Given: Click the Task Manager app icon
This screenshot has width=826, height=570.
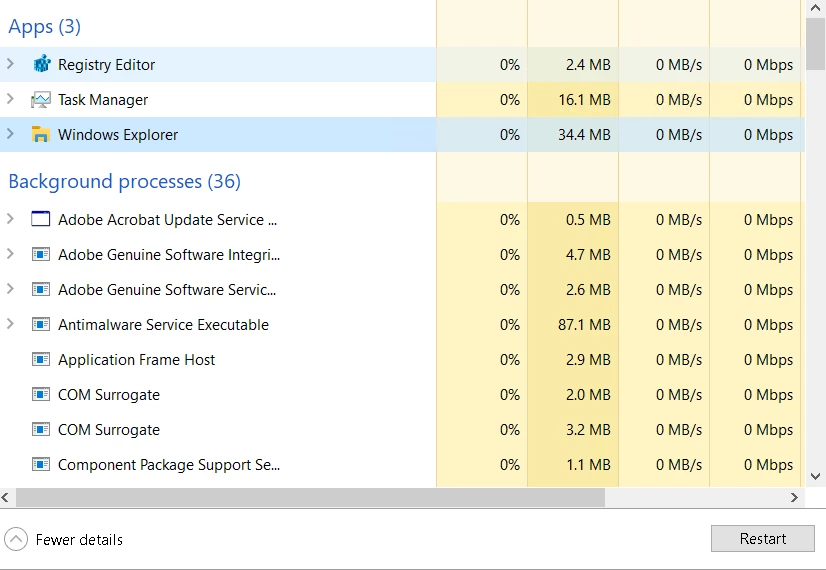Looking at the screenshot, I should [41, 100].
